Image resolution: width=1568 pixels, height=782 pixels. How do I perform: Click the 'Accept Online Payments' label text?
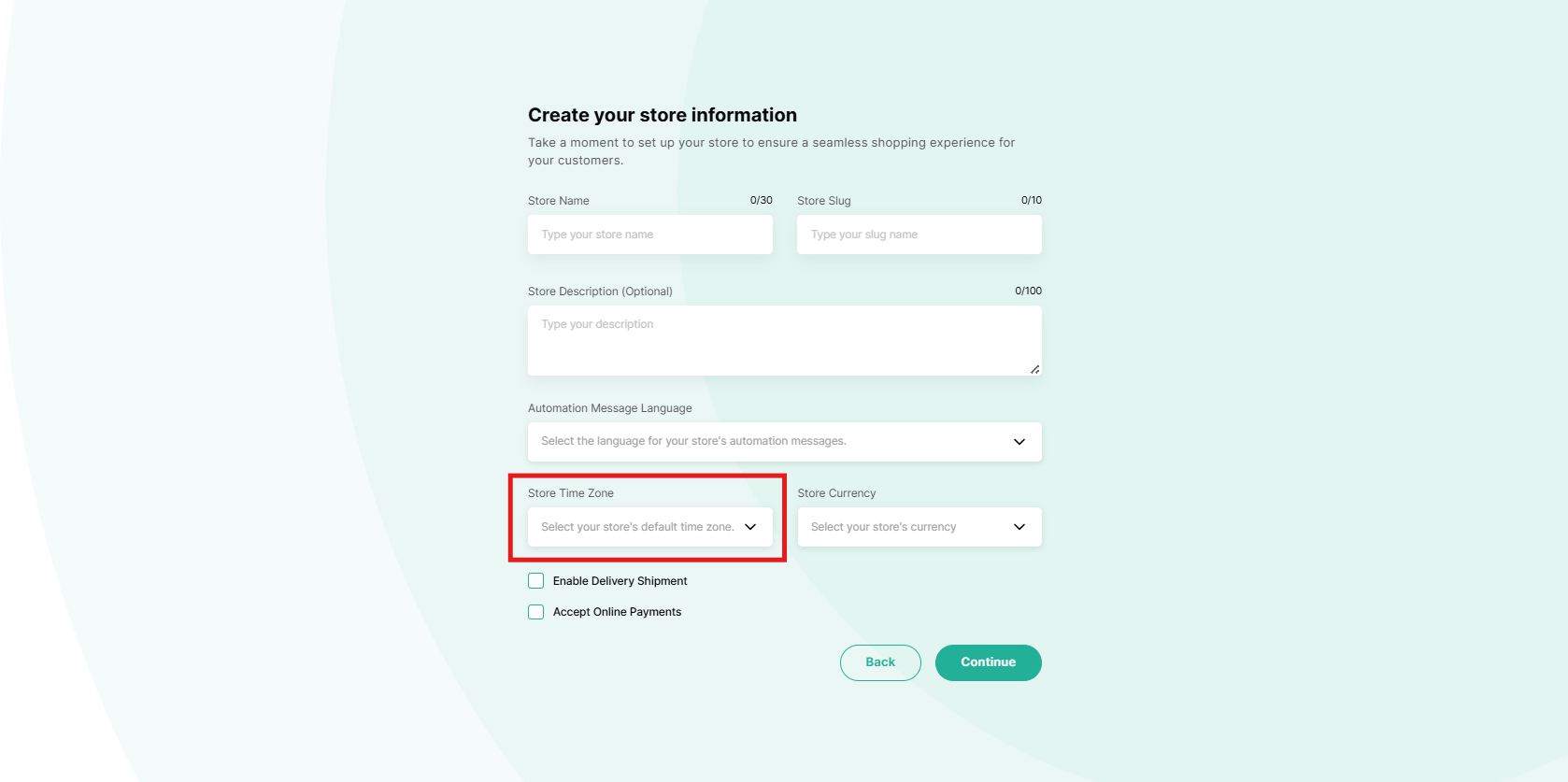tap(617, 612)
